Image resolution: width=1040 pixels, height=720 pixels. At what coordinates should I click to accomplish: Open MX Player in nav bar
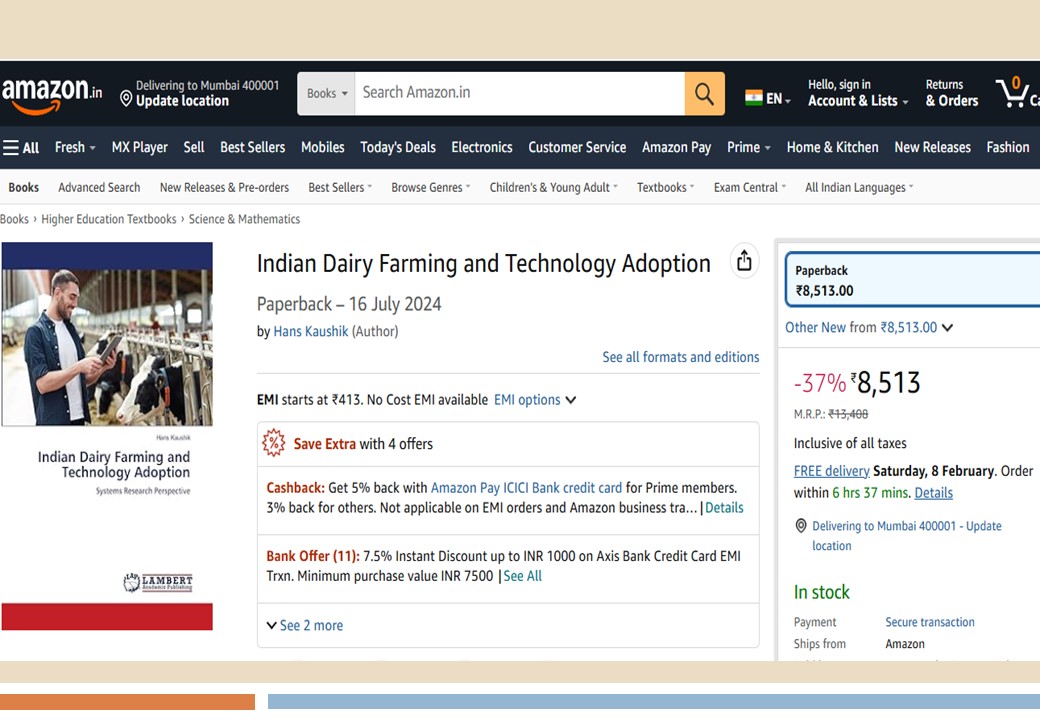point(139,147)
